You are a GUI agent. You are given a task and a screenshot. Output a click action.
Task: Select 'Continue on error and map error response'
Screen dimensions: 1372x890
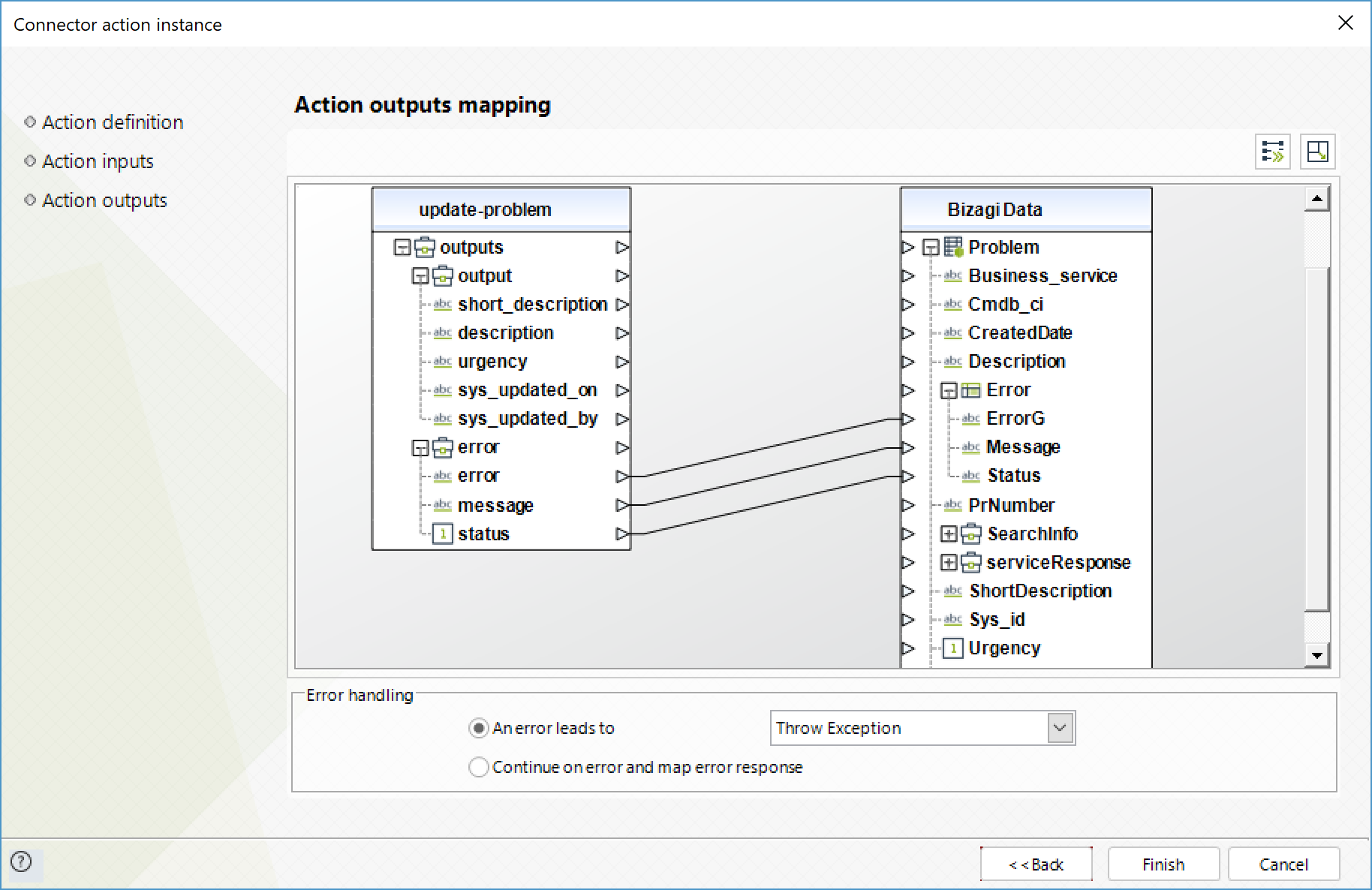pos(478,767)
